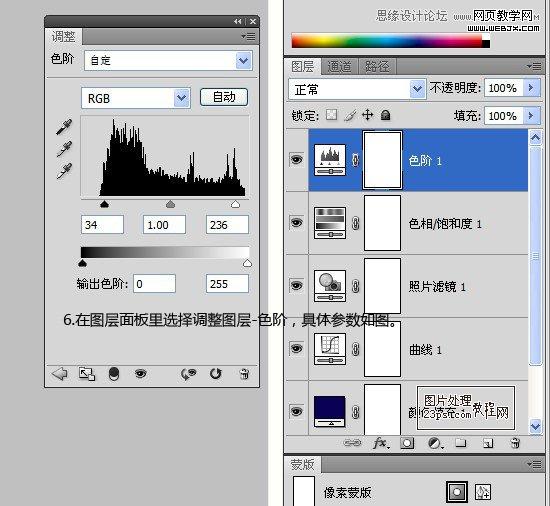Hide the Levels 1 layer

296,160
